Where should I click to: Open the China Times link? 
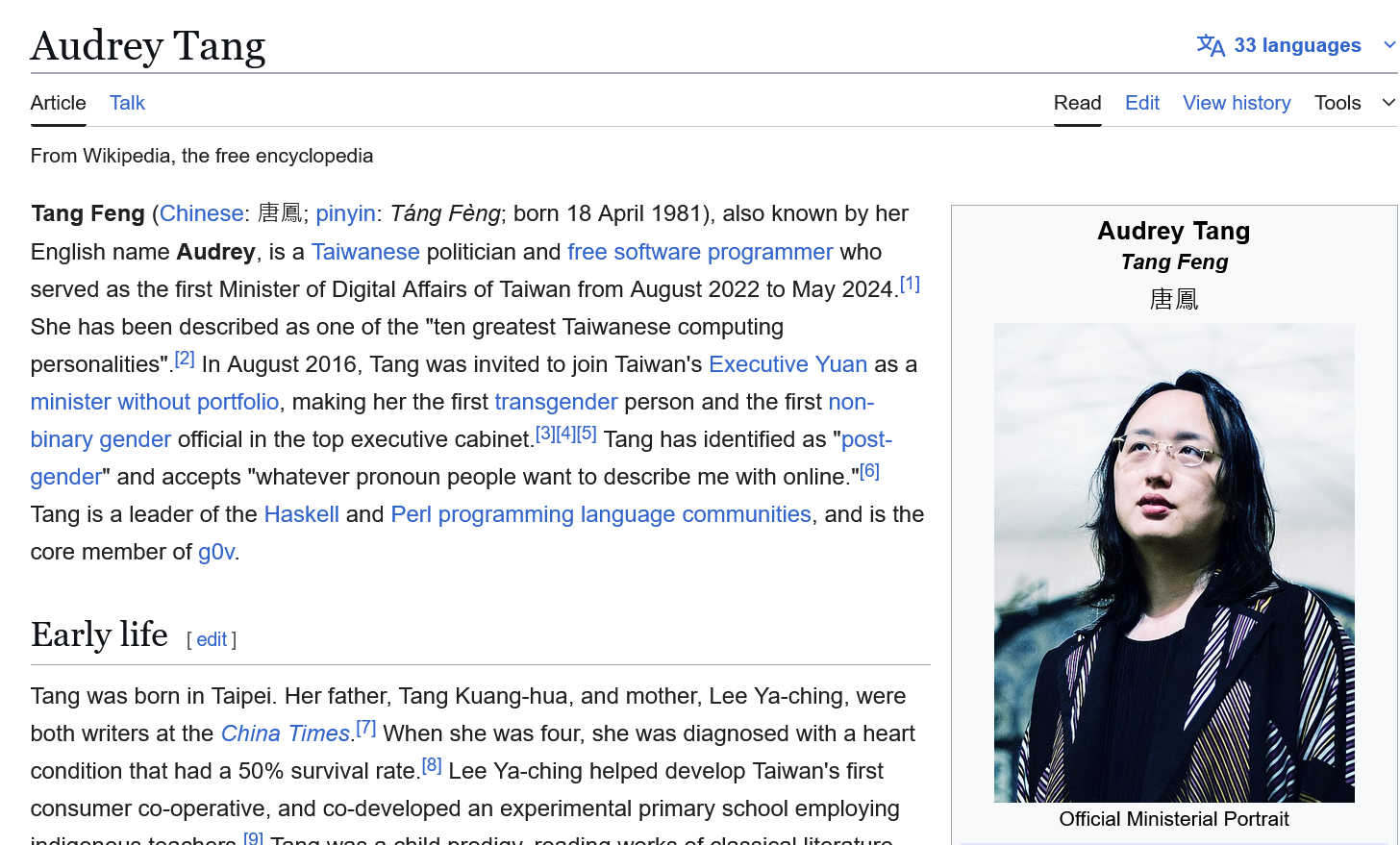click(x=286, y=733)
